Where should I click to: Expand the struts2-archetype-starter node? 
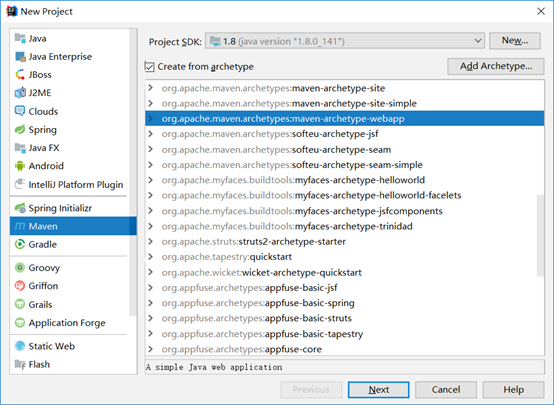[151, 241]
